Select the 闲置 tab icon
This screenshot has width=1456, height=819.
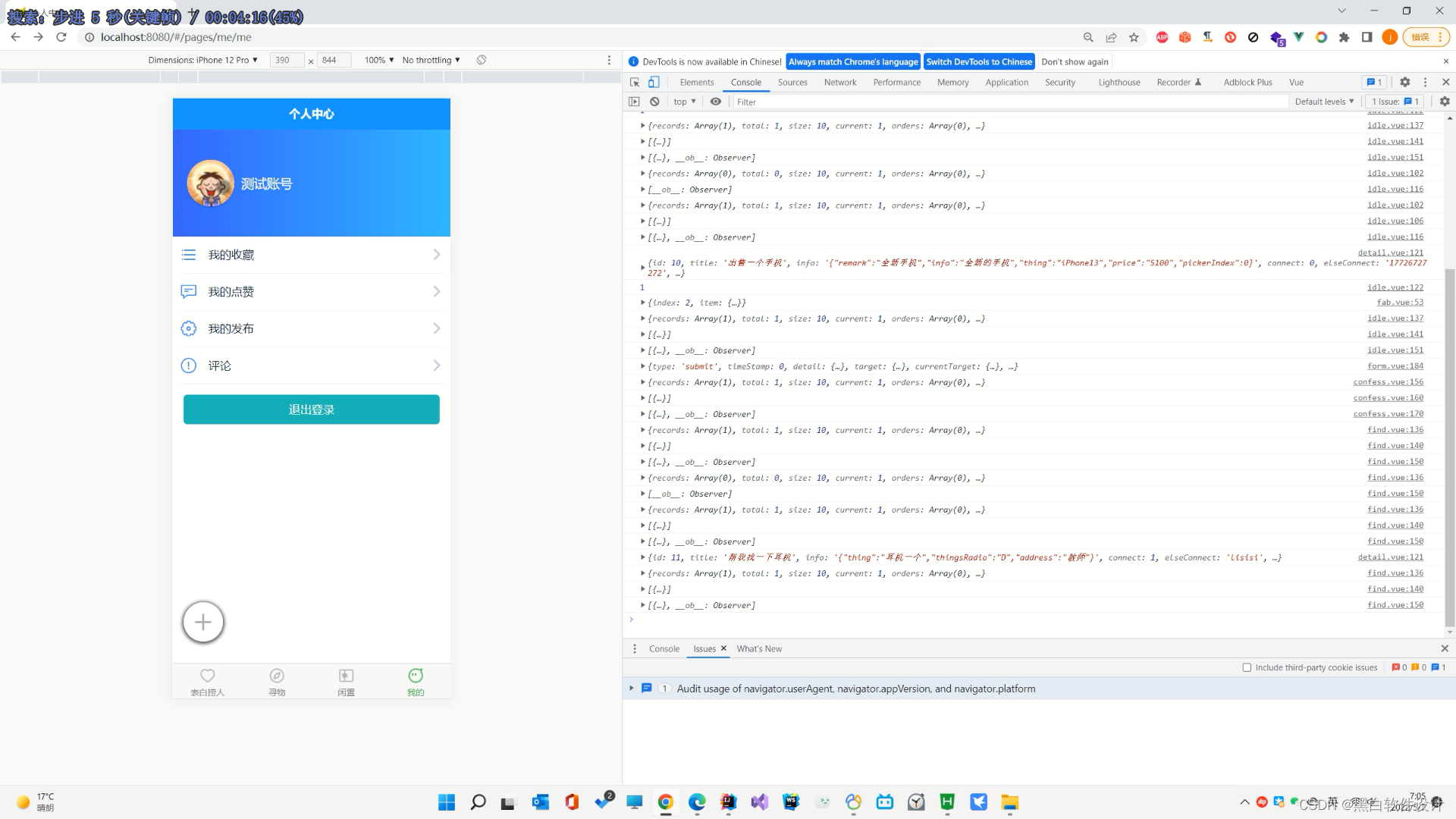(345, 675)
